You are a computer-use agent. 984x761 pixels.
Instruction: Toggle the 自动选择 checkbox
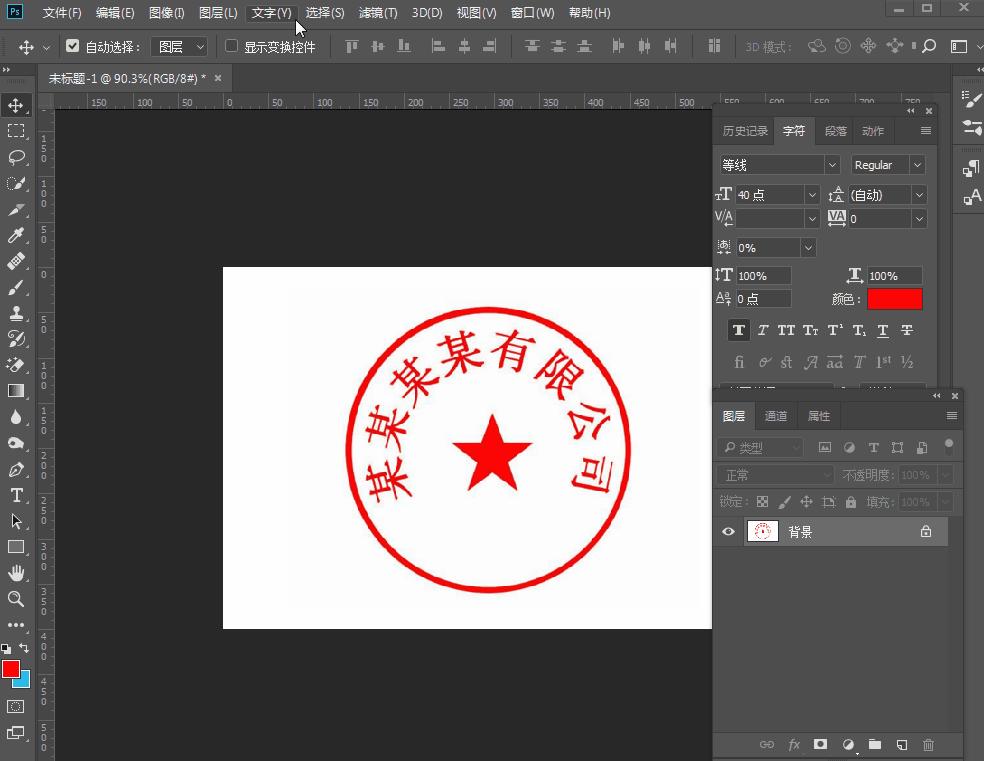pos(72,45)
